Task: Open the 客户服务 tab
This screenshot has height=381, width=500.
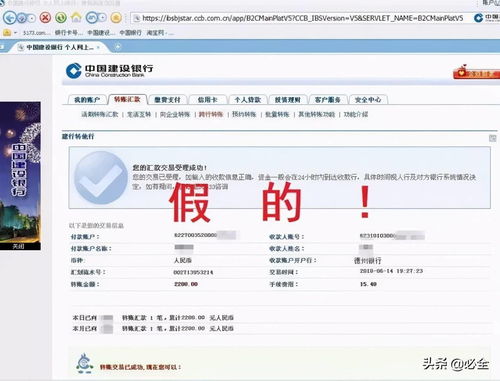Action: tap(328, 100)
